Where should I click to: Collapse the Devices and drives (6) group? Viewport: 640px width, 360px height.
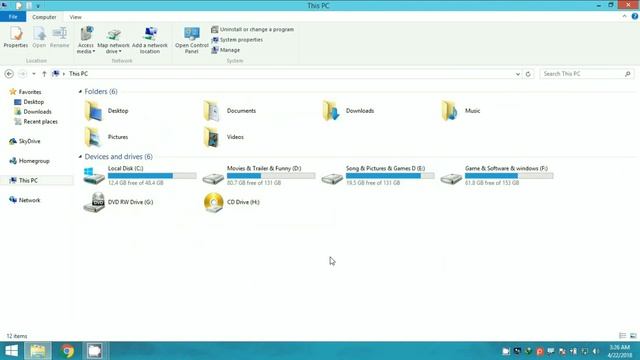[80, 157]
